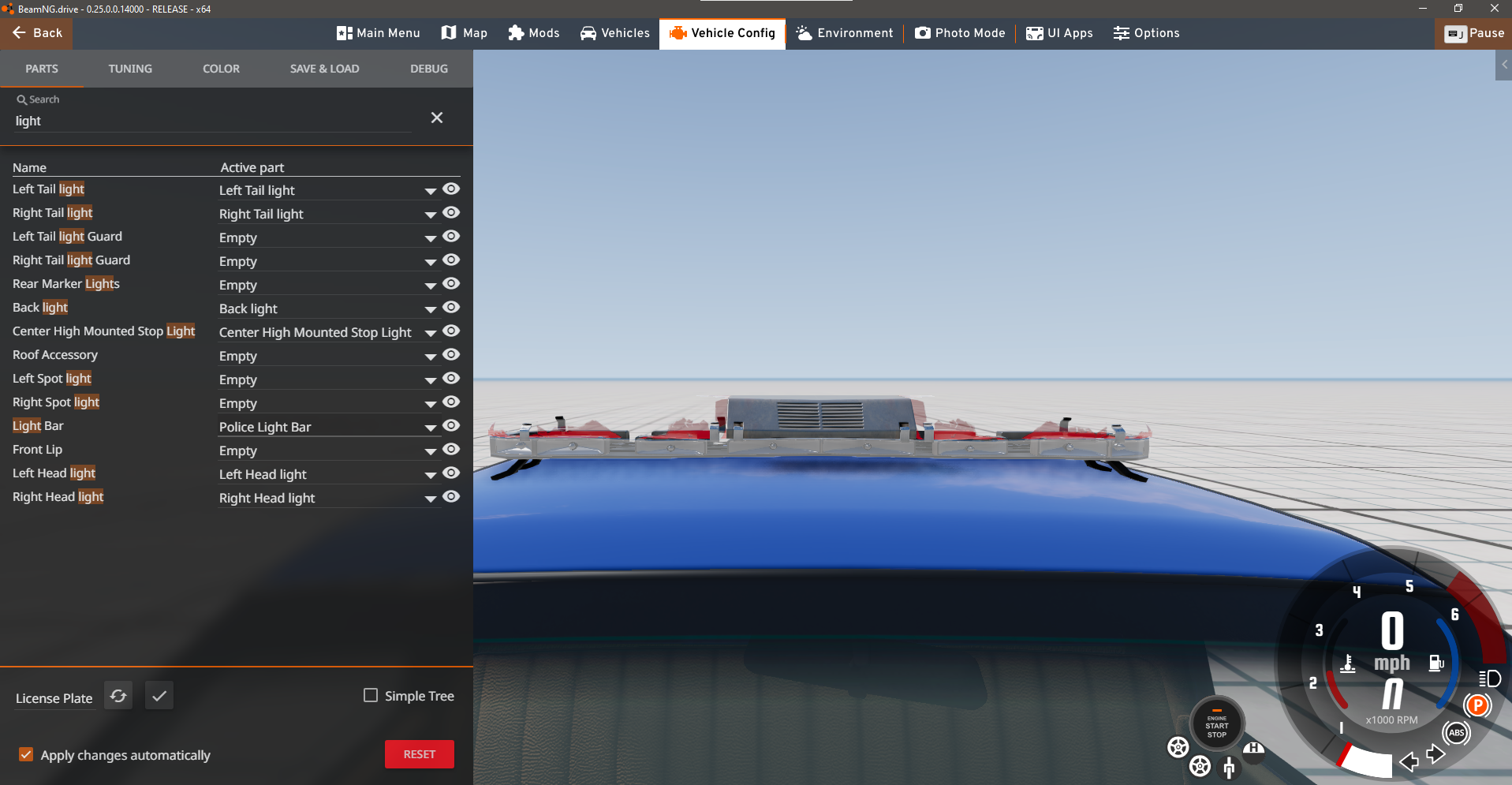Enable the Simple Tree checkbox

pyautogui.click(x=371, y=695)
